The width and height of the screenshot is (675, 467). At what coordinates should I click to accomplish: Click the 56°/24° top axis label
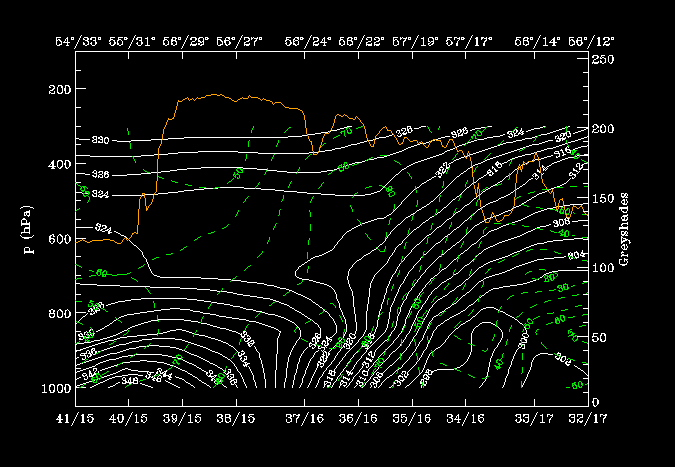[308, 42]
